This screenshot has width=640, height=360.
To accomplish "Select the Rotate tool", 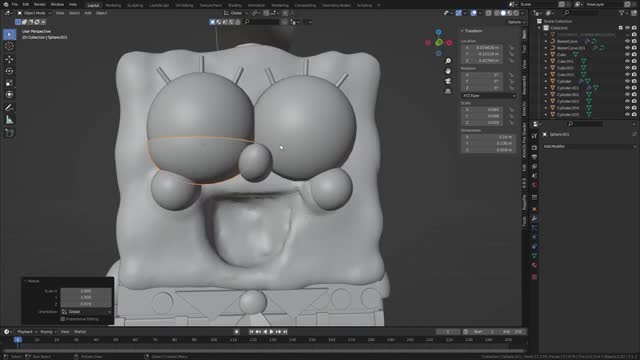I will pos(9,71).
